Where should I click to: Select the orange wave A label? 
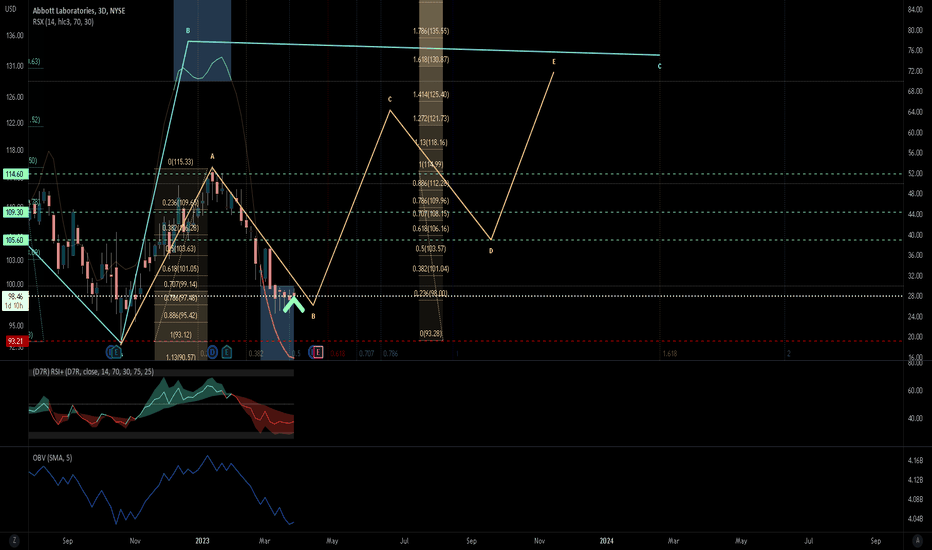(x=212, y=157)
